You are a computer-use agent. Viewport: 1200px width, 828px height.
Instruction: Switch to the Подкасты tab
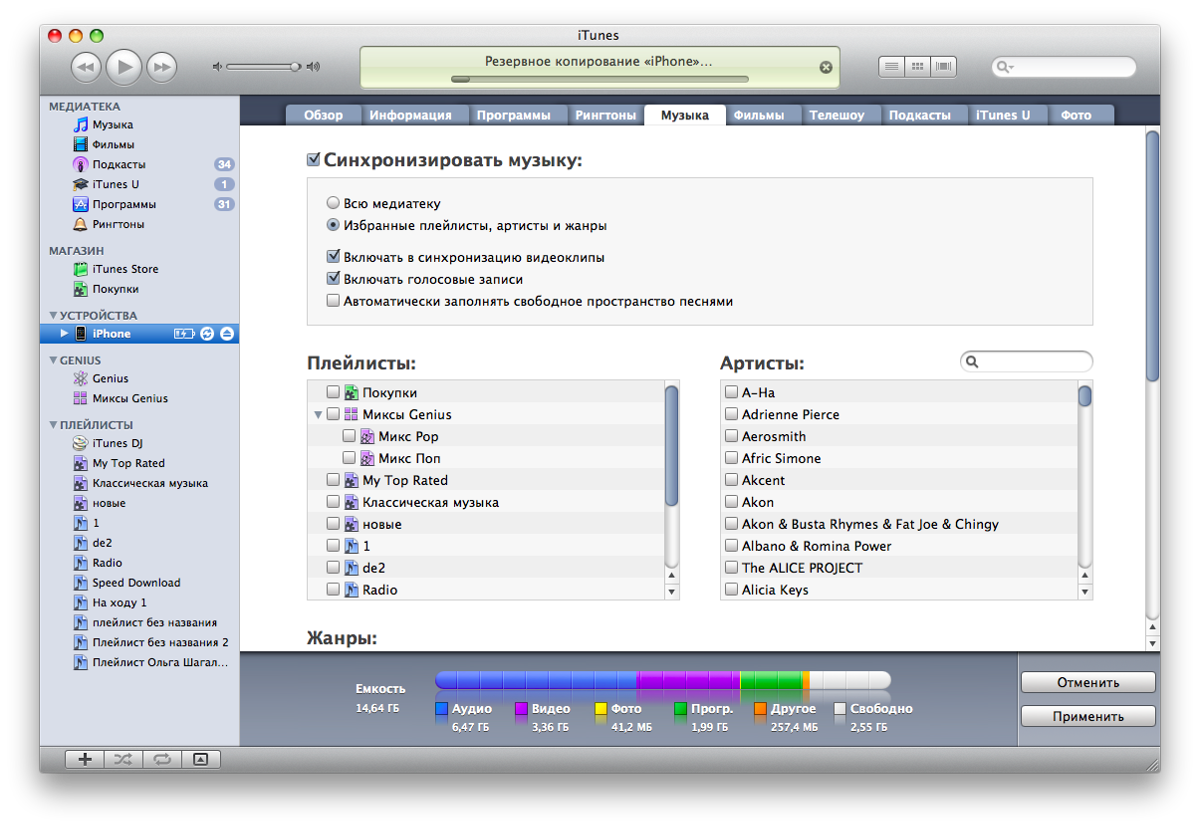pyautogui.click(x=920, y=115)
